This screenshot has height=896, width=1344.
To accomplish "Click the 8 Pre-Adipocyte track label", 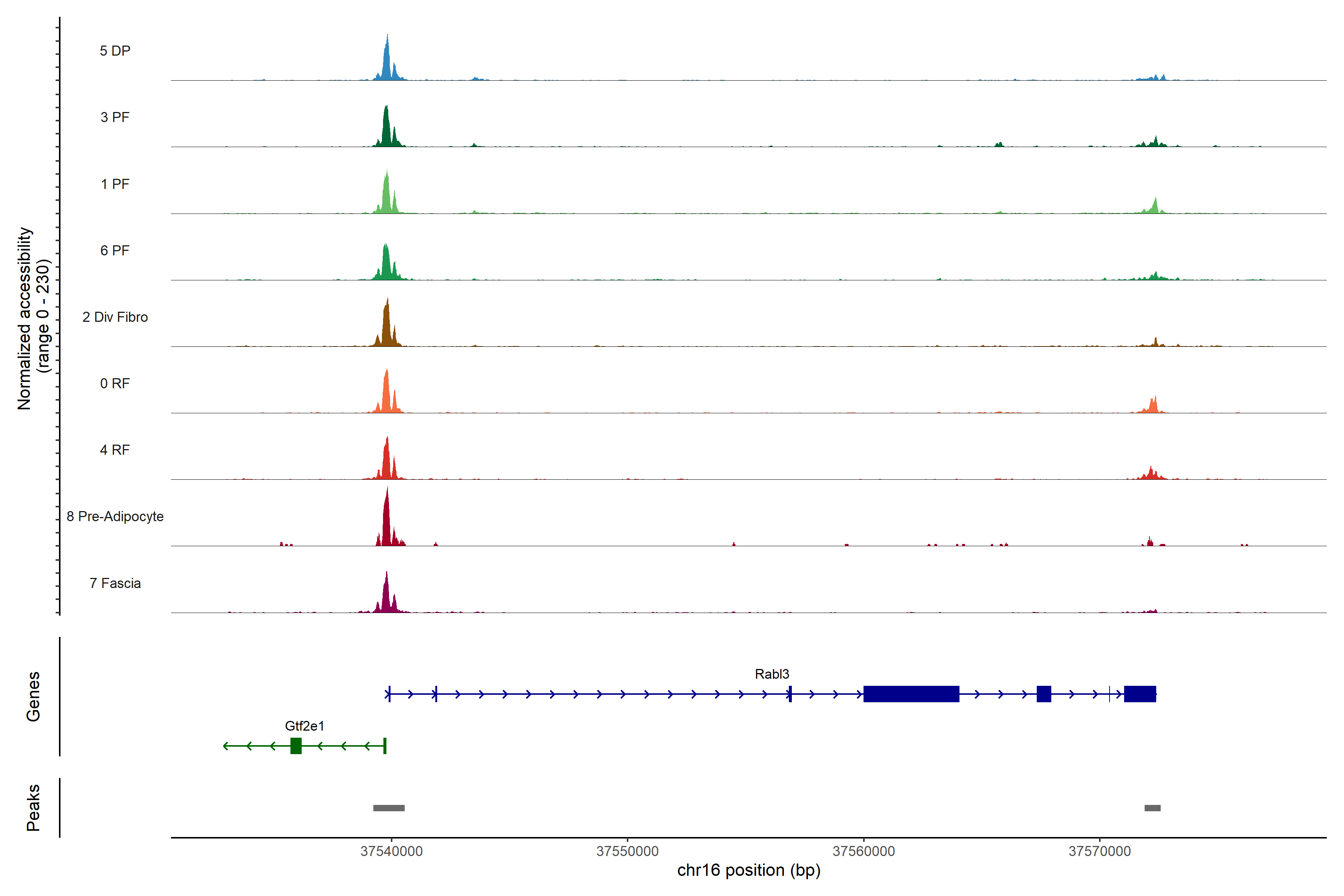I will pos(115,517).
